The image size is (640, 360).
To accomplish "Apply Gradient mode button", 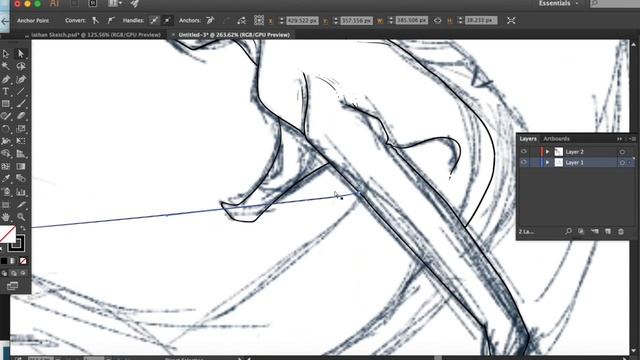I will [x=13, y=261].
